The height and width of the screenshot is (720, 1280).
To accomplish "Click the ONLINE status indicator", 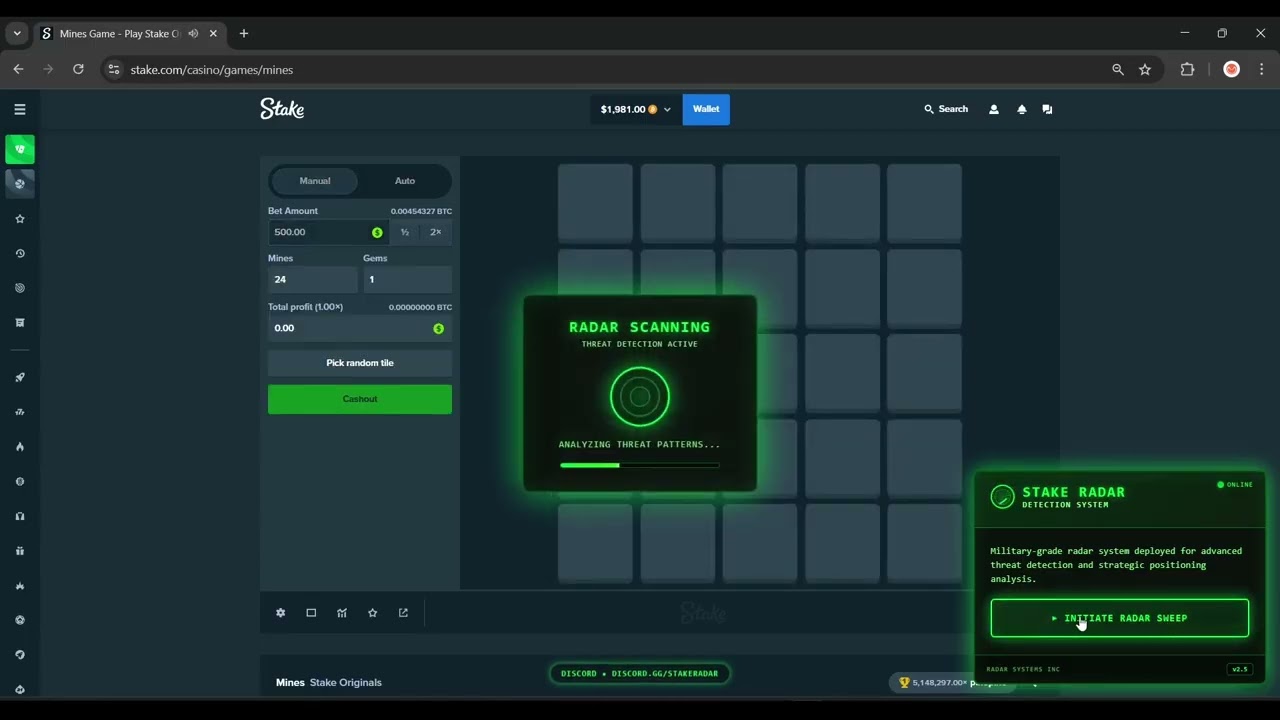I will pyautogui.click(x=1235, y=485).
